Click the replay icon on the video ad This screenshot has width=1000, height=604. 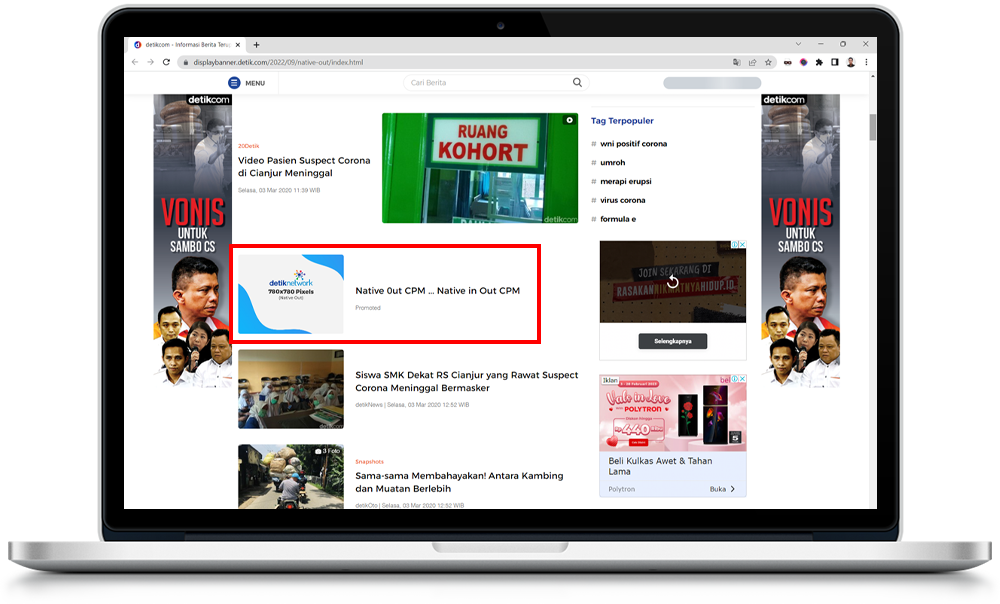[672, 282]
